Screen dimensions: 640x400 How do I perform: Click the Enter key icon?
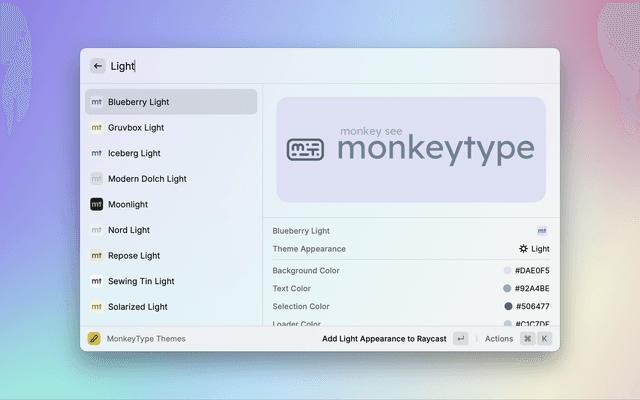[x=460, y=339]
